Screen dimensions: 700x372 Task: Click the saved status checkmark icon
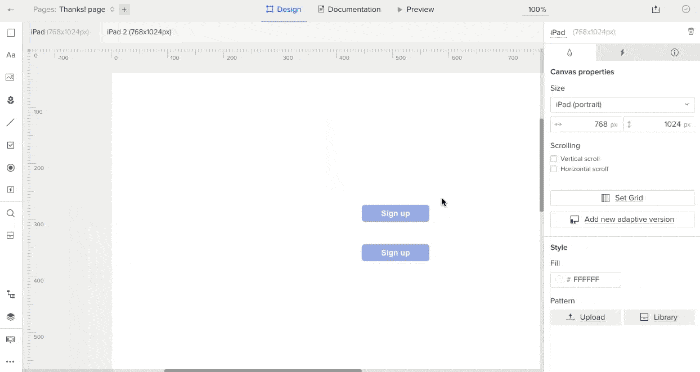pyautogui.click(x=686, y=9)
